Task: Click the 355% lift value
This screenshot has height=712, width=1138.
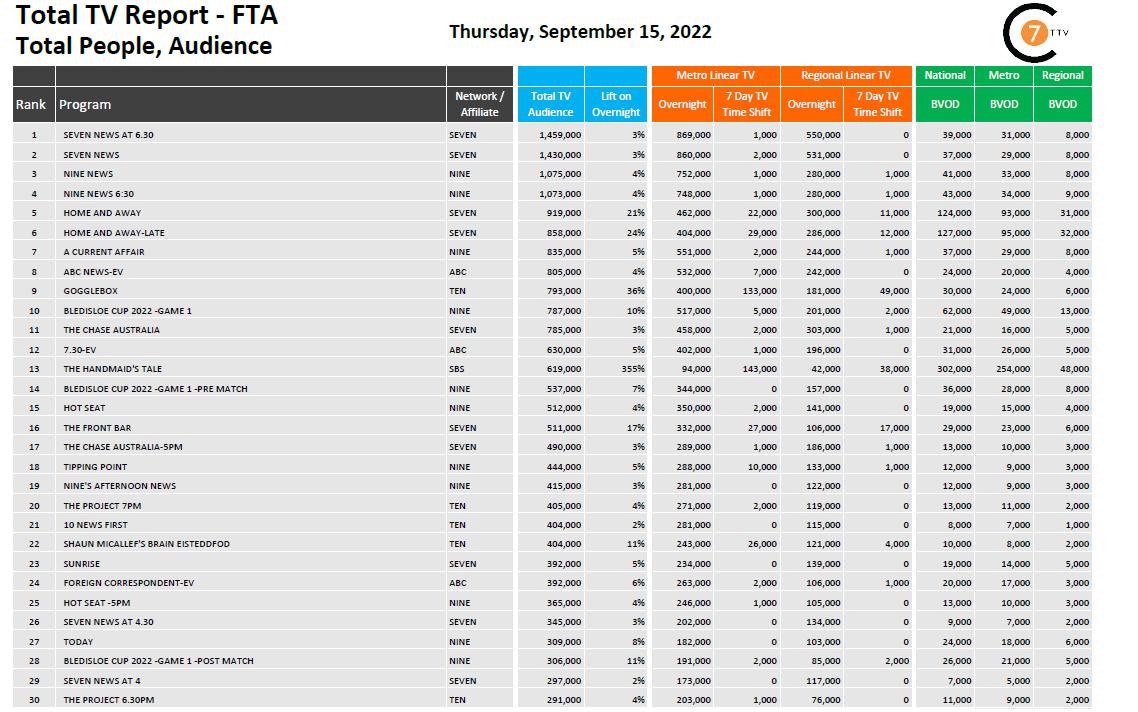Action: tap(632, 369)
